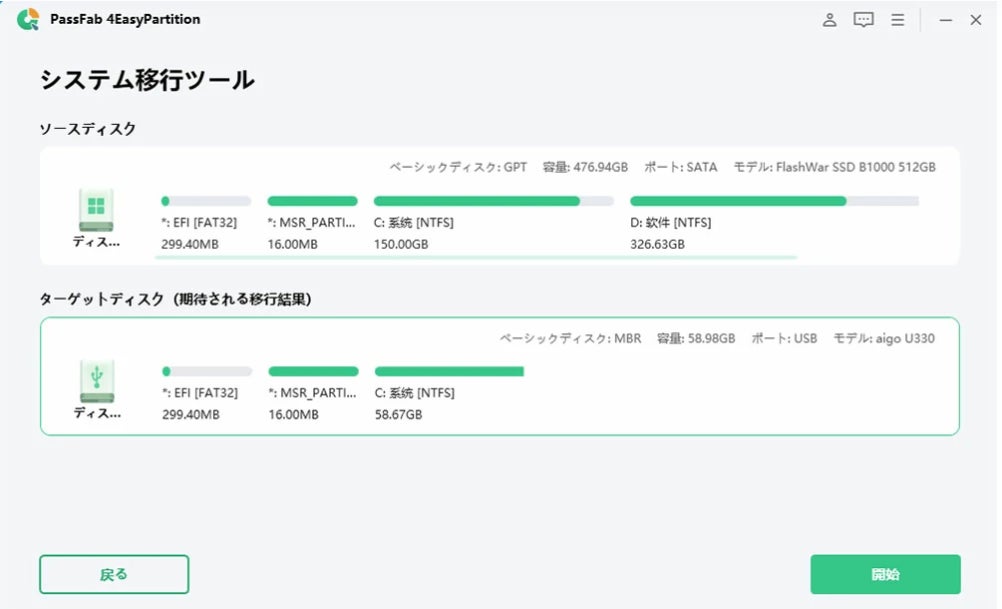Click the source disk horizontal scrollbar
The image size is (1002, 609).
tap(476, 257)
